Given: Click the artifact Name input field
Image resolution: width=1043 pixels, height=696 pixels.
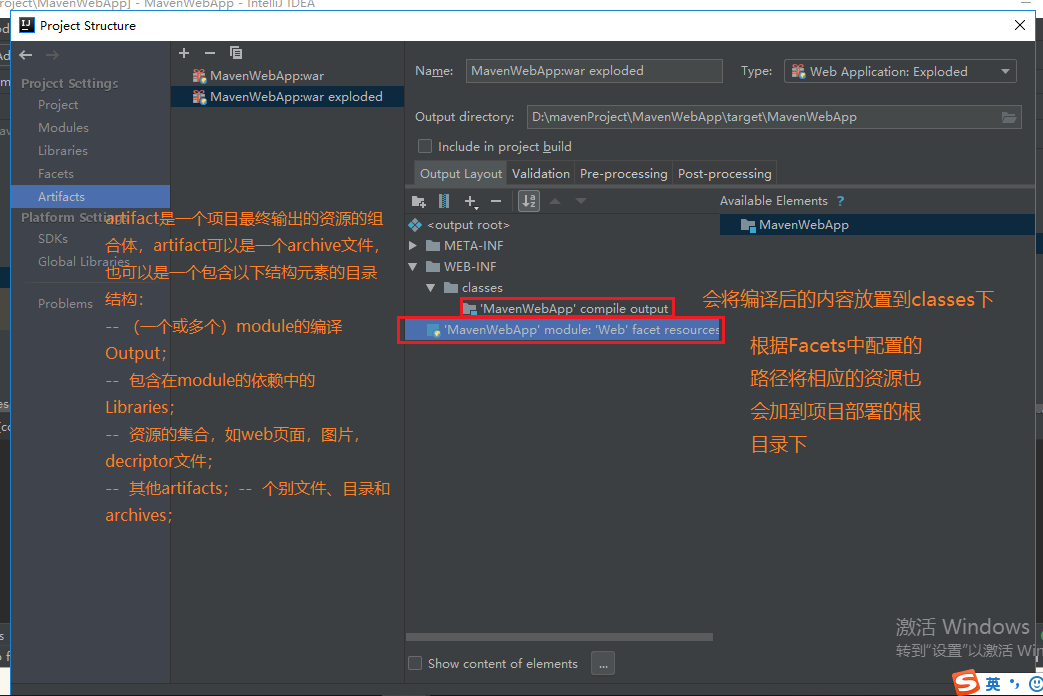Looking at the screenshot, I should click(594, 71).
